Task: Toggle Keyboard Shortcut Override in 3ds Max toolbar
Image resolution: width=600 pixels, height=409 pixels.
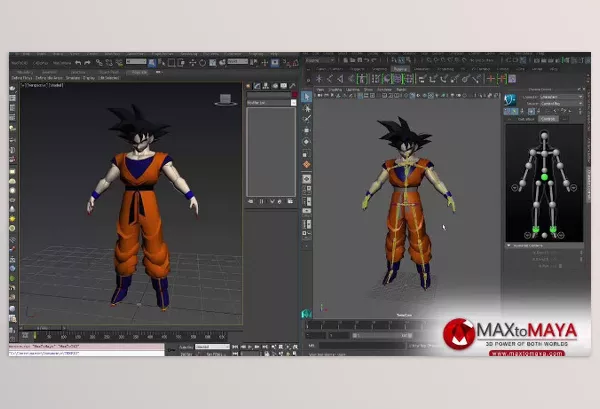Action: click(x=274, y=62)
